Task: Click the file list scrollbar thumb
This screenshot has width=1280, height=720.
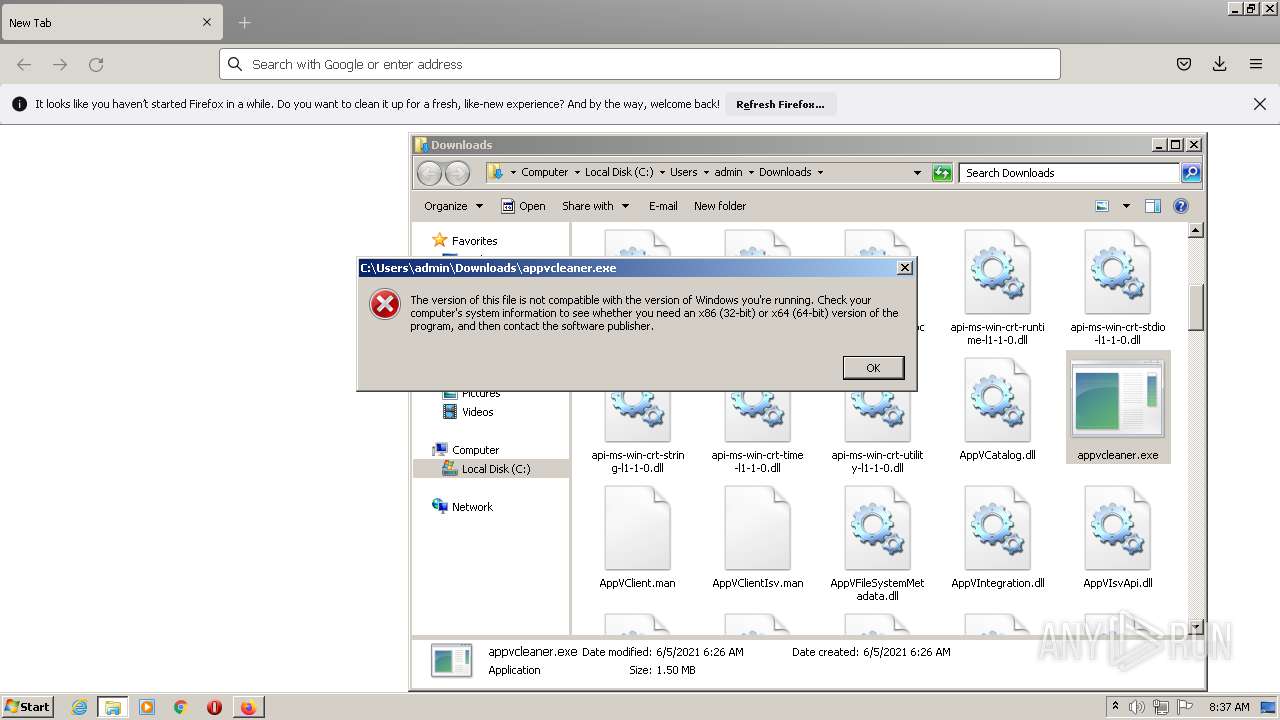Action: click(x=1196, y=308)
